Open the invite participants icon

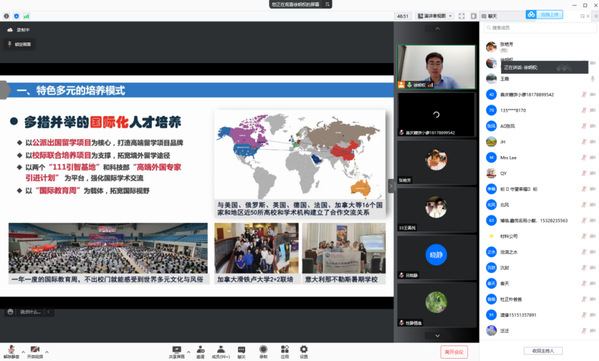[x=201, y=352]
